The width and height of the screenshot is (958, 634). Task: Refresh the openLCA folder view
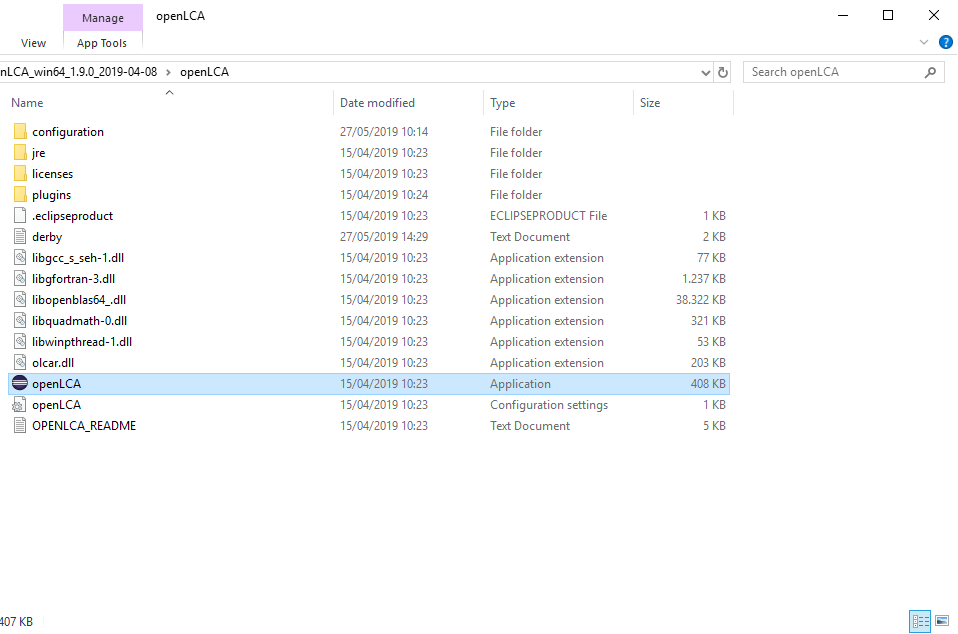coord(723,72)
